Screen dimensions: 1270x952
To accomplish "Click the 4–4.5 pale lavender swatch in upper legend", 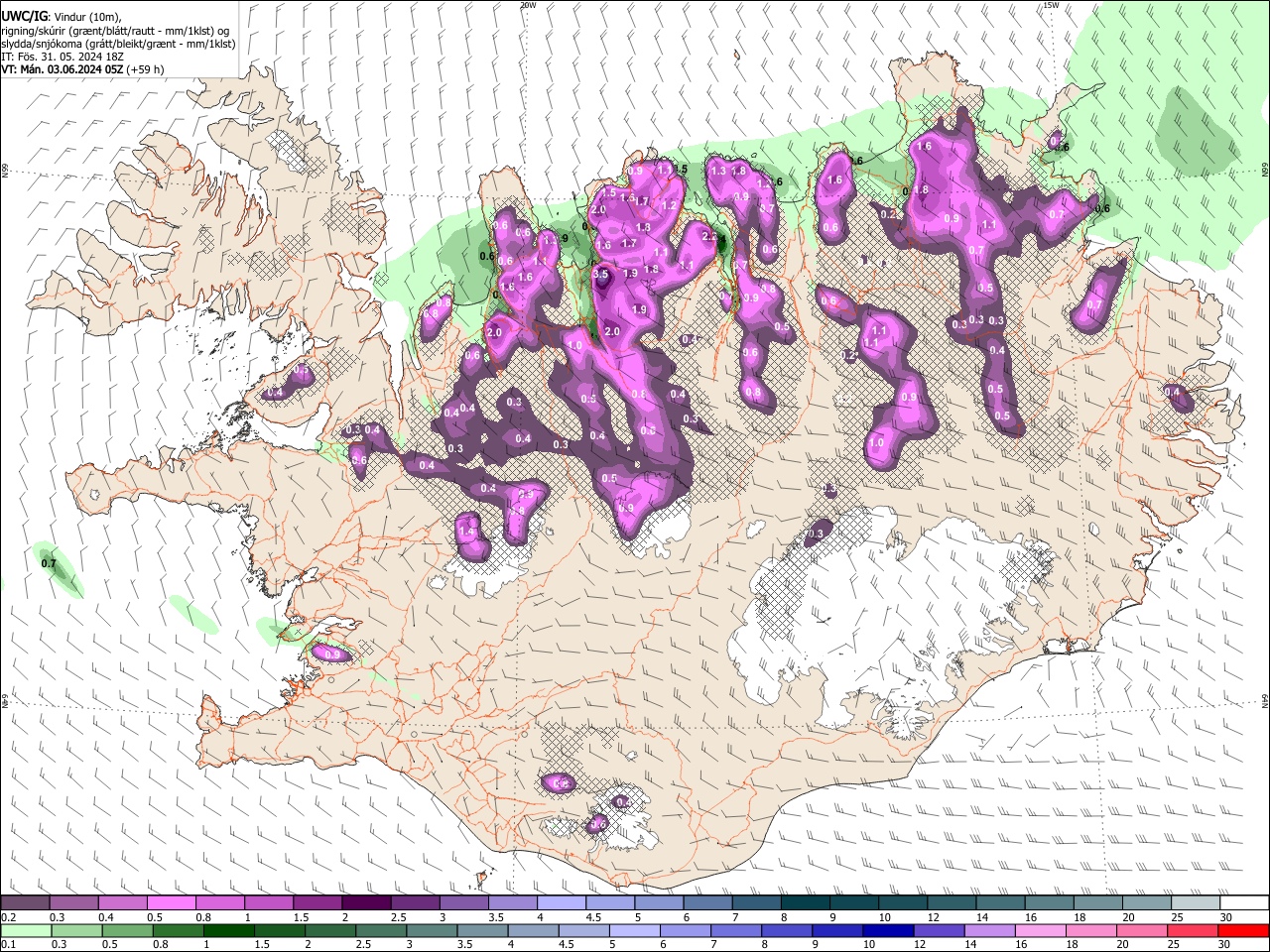I will coord(562,903).
